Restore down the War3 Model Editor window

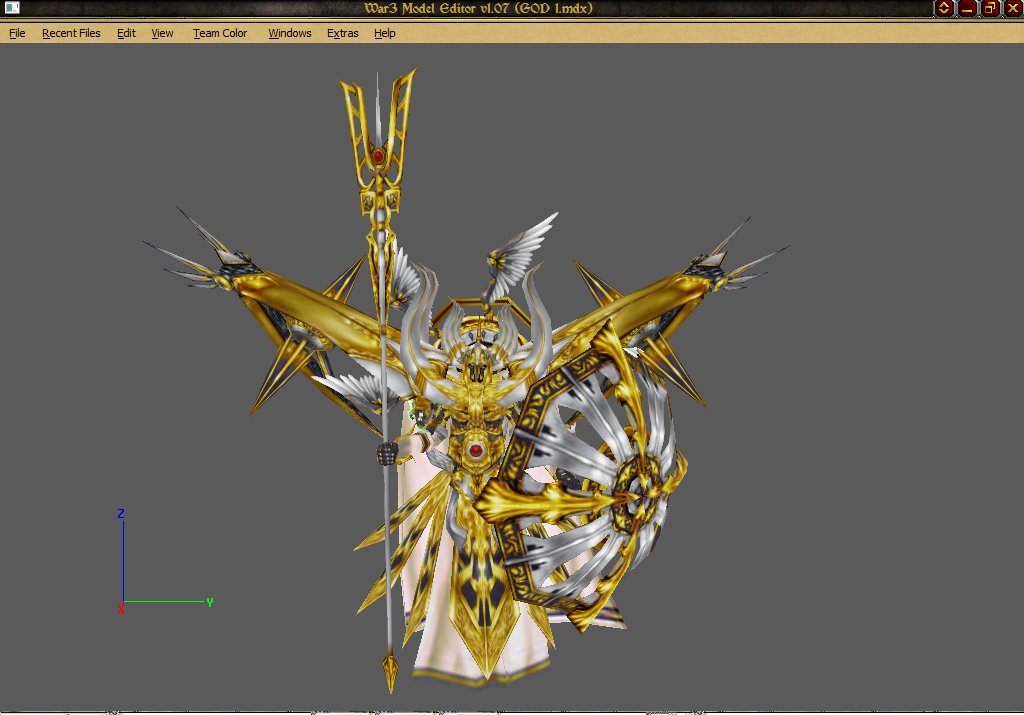[x=990, y=8]
